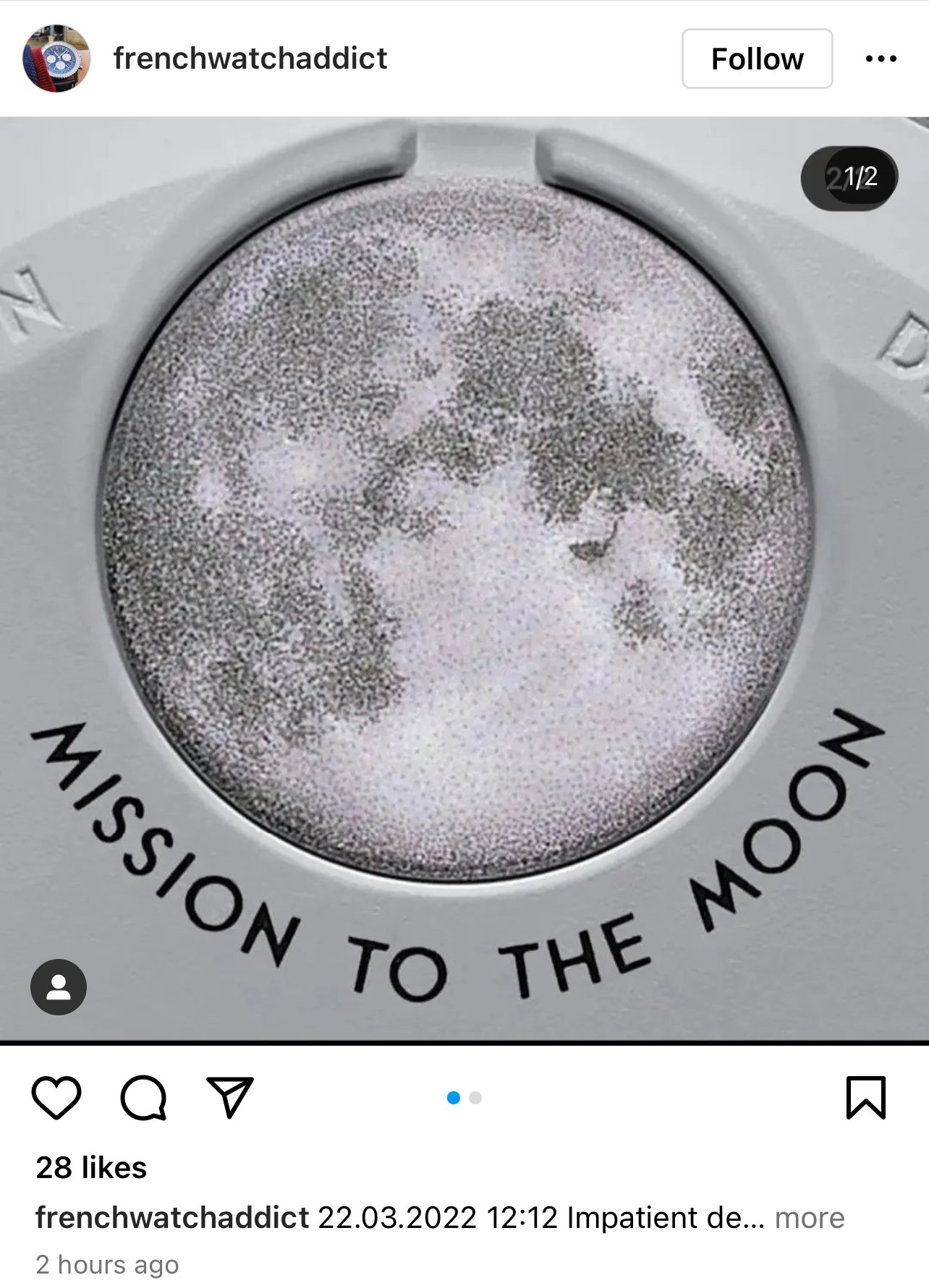929x1288 pixels.
Task: Open frenchwatchaddict profile picture
Action: pos(56,59)
